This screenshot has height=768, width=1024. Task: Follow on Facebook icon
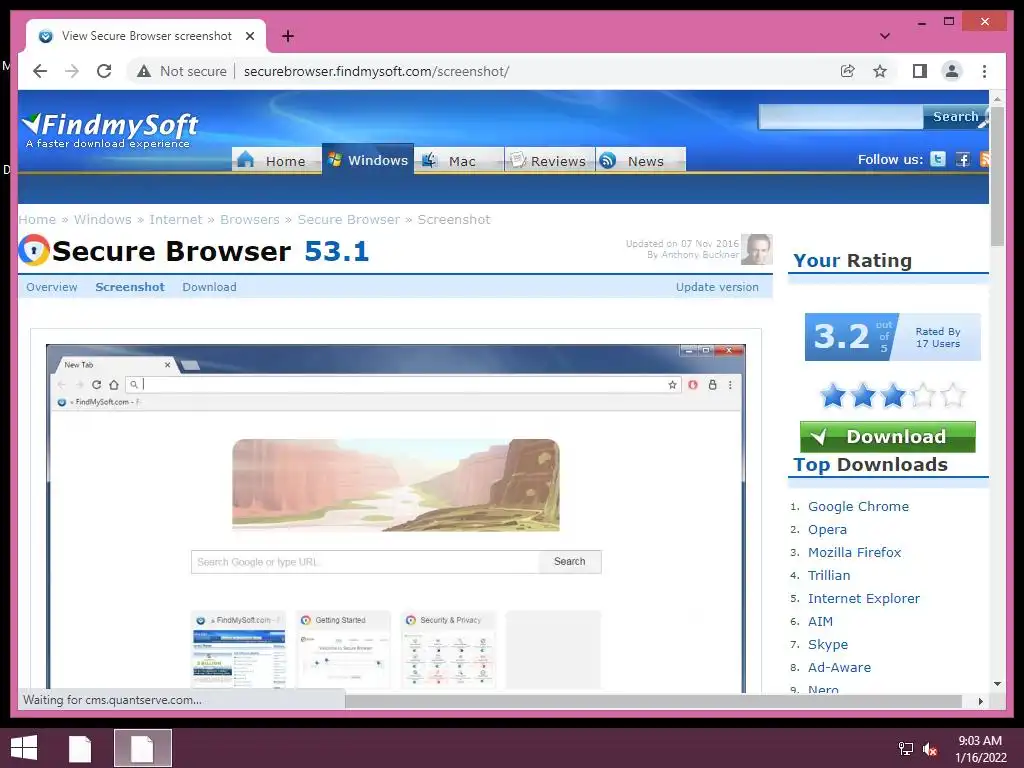963,159
